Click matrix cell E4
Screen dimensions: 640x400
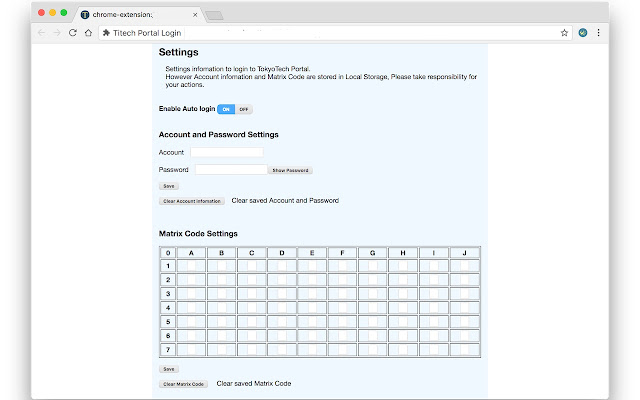tap(312, 308)
